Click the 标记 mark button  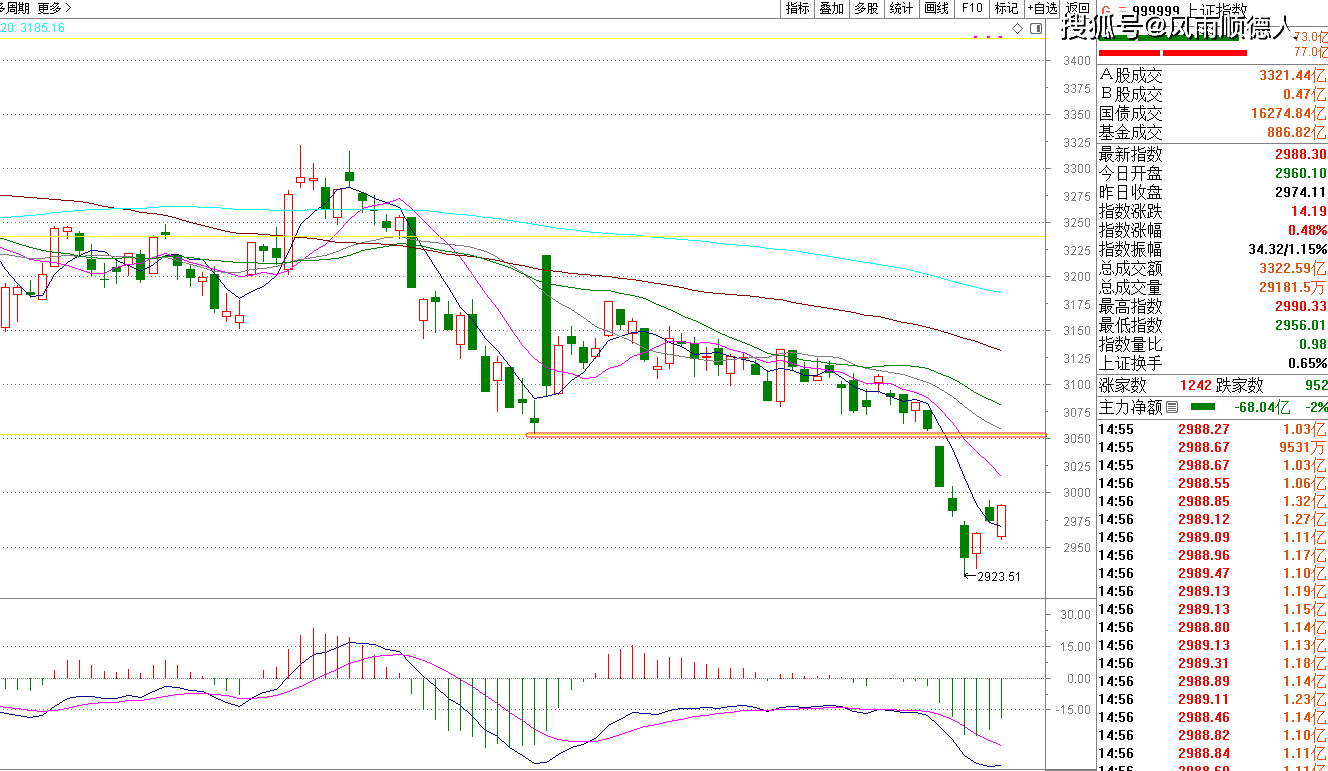pos(1005,8)
